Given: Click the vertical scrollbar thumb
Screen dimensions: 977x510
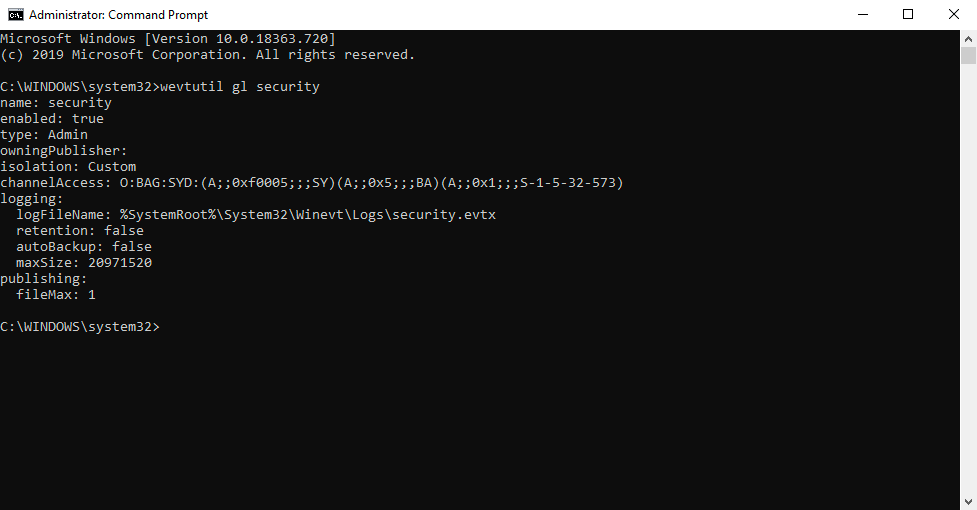Looking at the screenshot, I should click(x=968, y=55).
